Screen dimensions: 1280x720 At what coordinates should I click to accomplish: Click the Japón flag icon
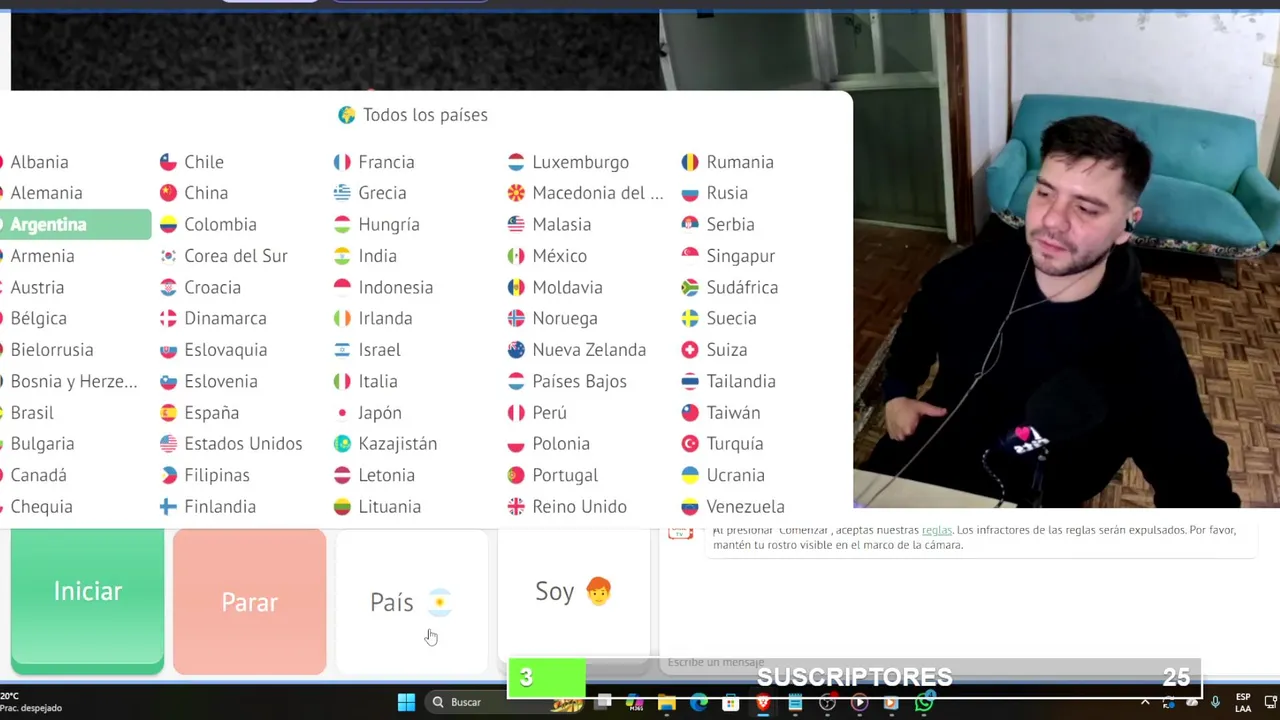click(x=342, y=412)
